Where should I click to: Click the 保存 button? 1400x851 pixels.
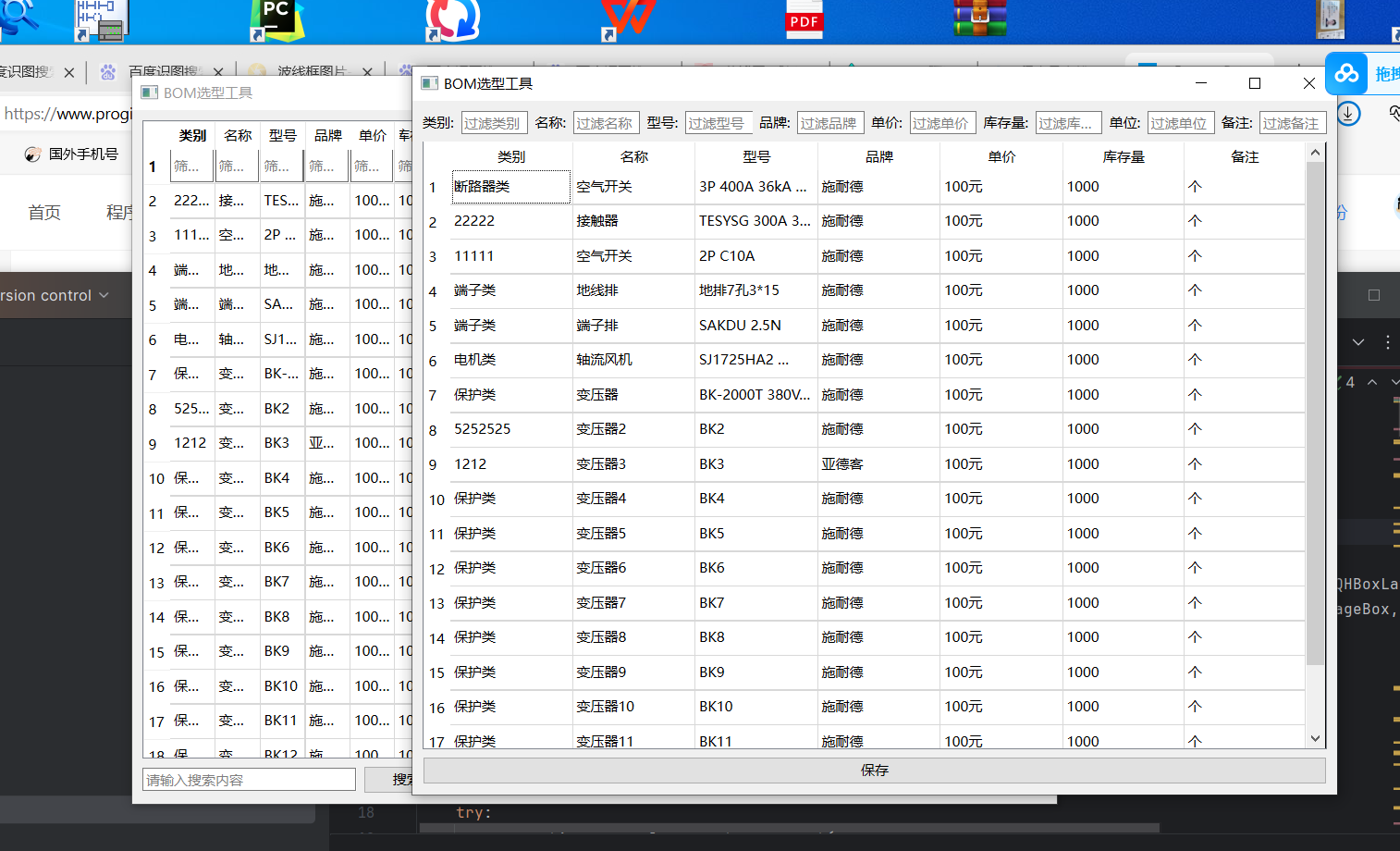(874, 771)
